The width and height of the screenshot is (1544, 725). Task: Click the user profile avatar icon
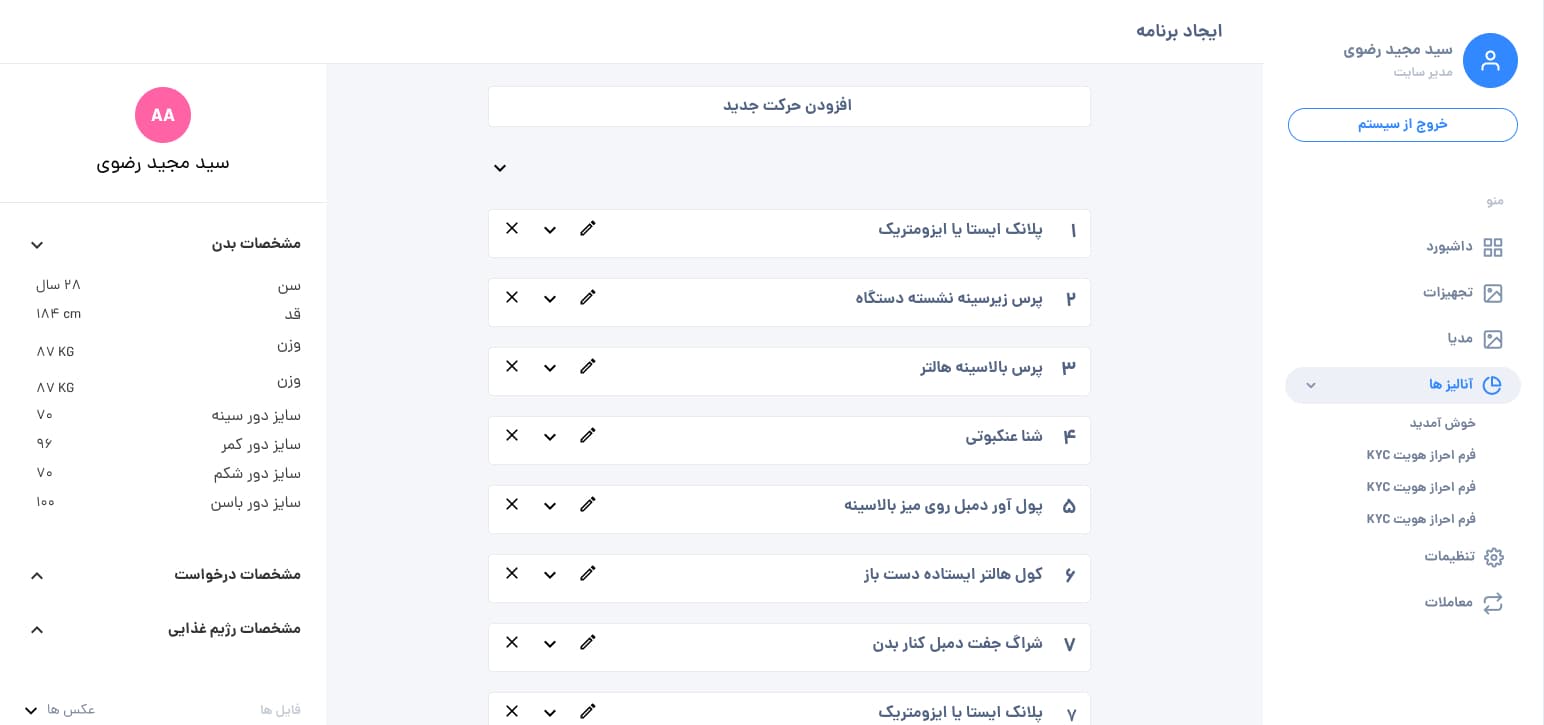coord(1490,61)
